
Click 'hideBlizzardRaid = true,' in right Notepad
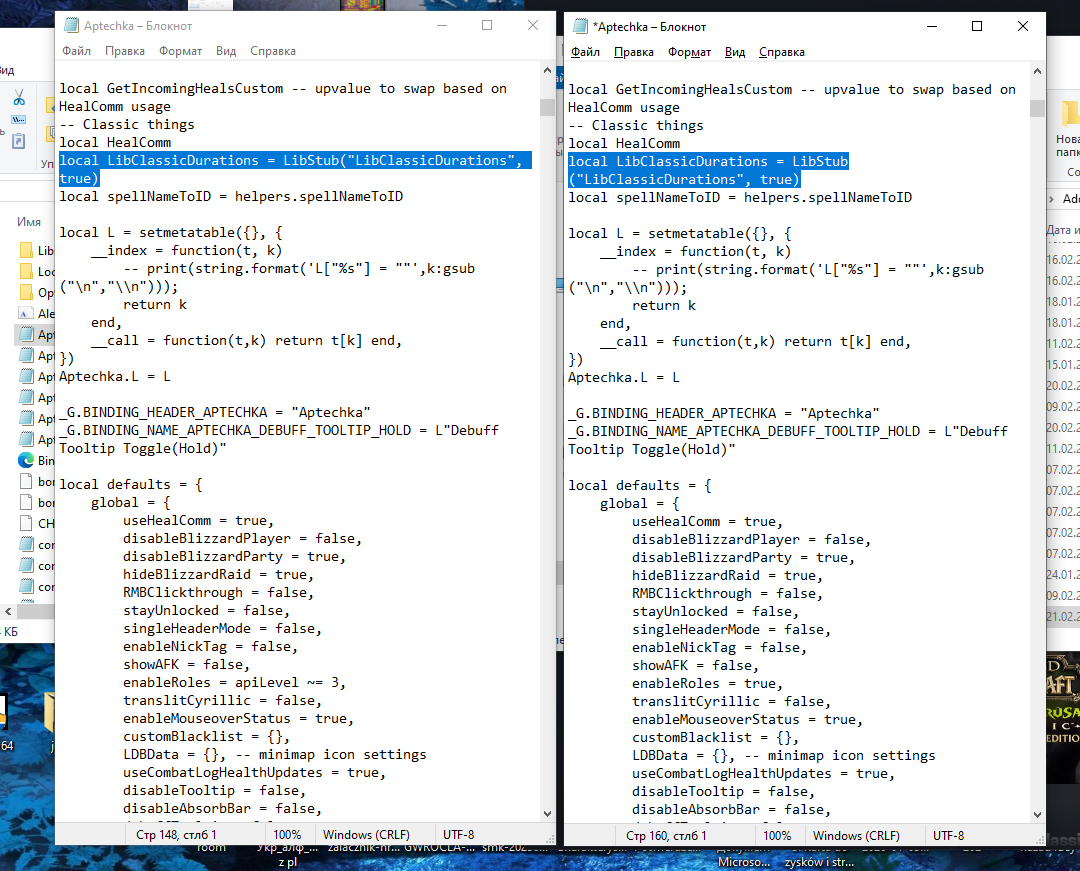[727, 576]
